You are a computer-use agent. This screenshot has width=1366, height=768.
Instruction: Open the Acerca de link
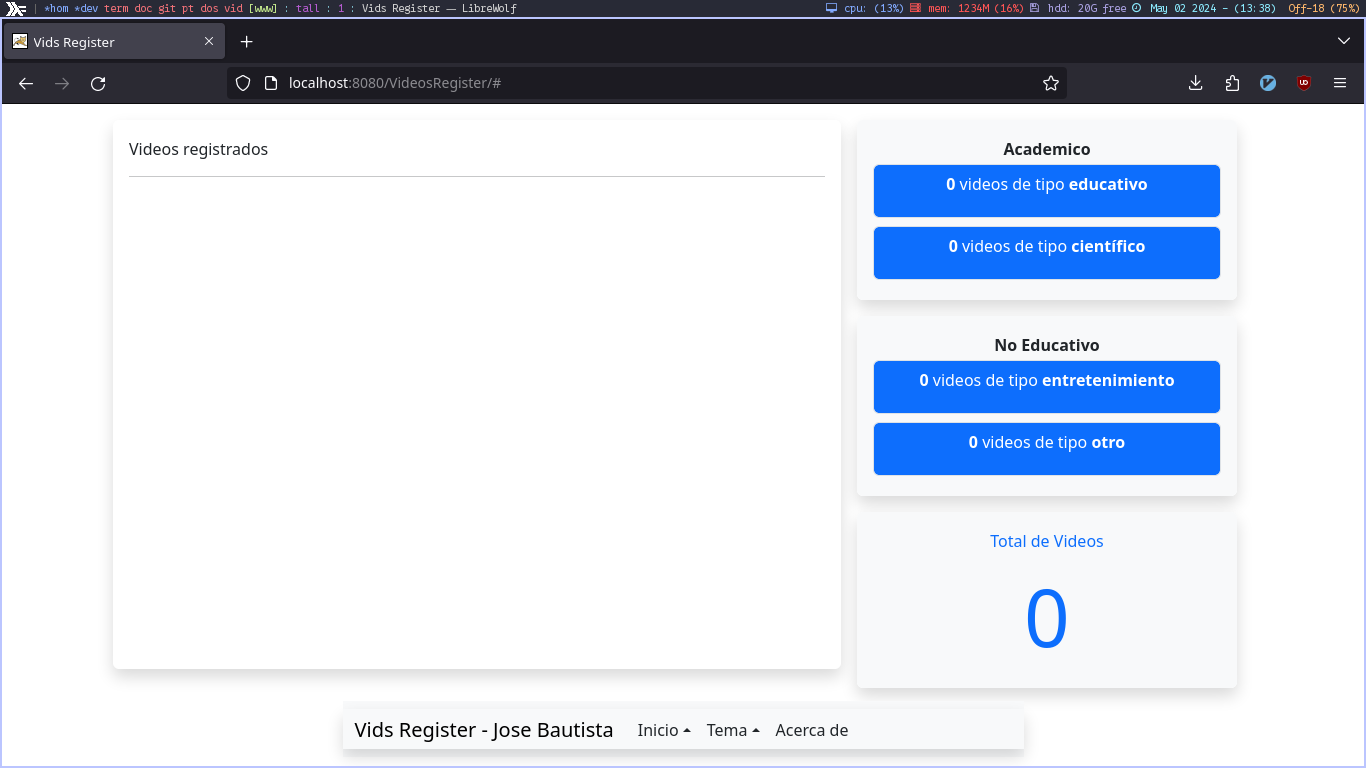(x=811, y=730)
